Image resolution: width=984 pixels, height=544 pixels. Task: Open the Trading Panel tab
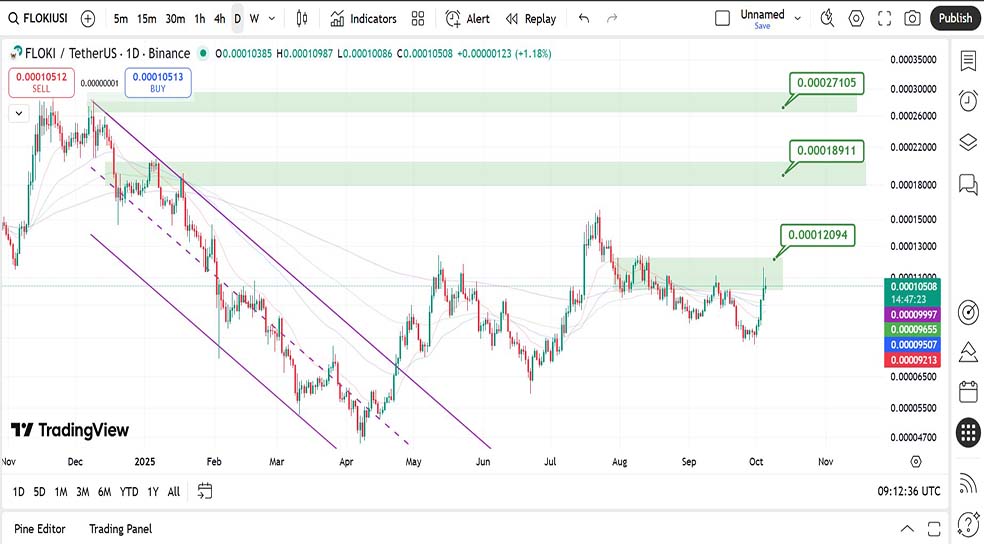coord(120,528)
